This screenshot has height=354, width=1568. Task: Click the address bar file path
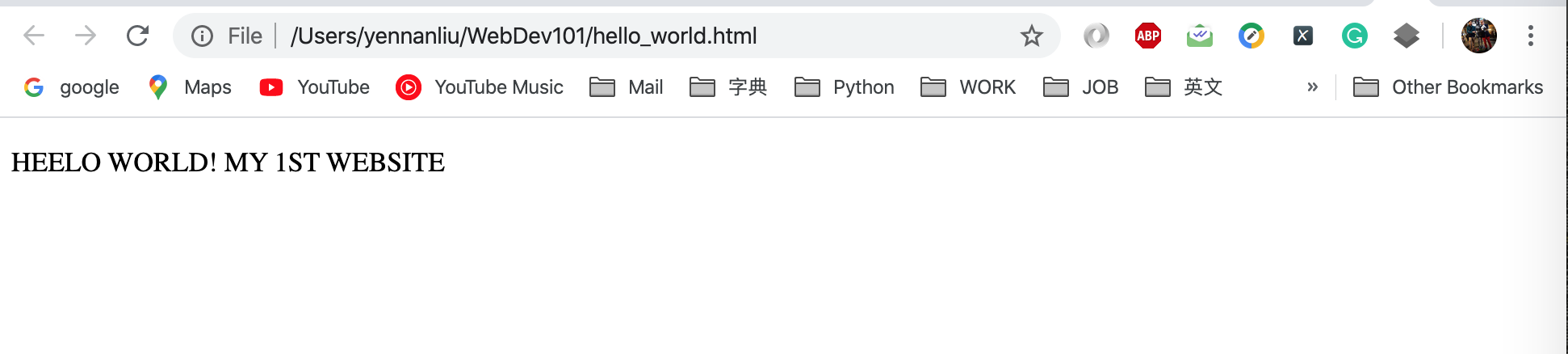tap(523, 36)
